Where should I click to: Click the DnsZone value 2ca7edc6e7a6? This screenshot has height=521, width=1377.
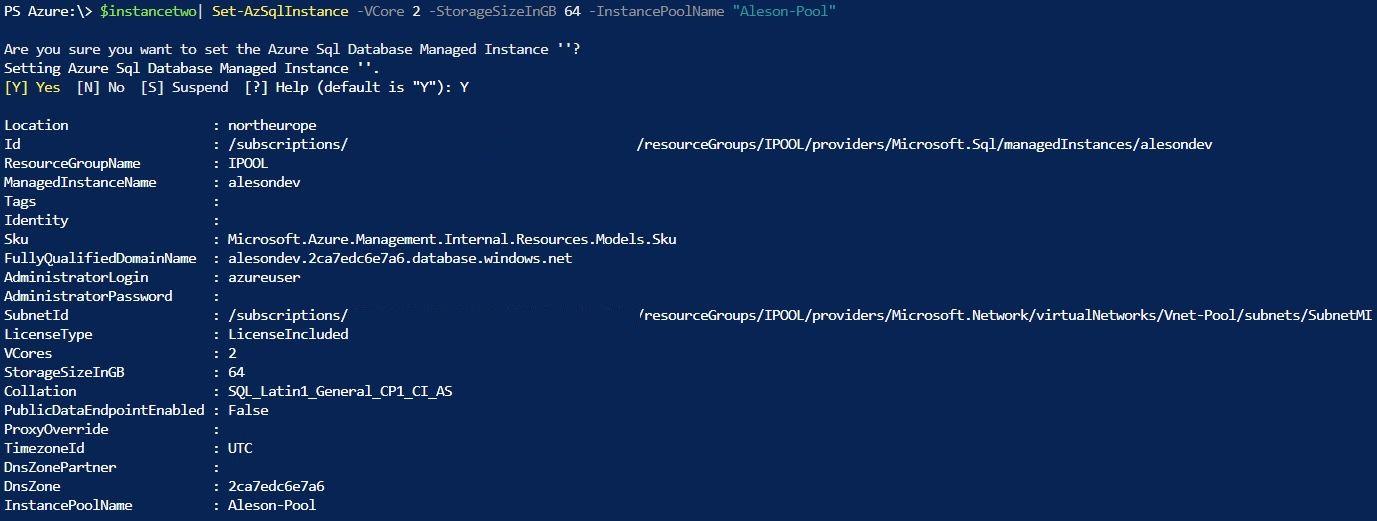276,486
